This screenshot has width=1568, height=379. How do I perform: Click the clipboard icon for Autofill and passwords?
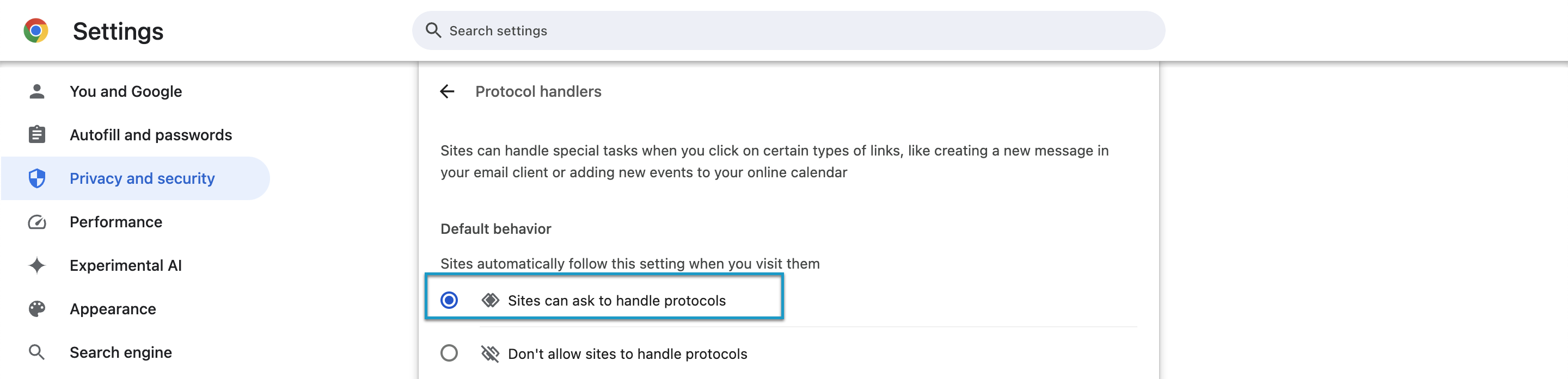point(37,134)
